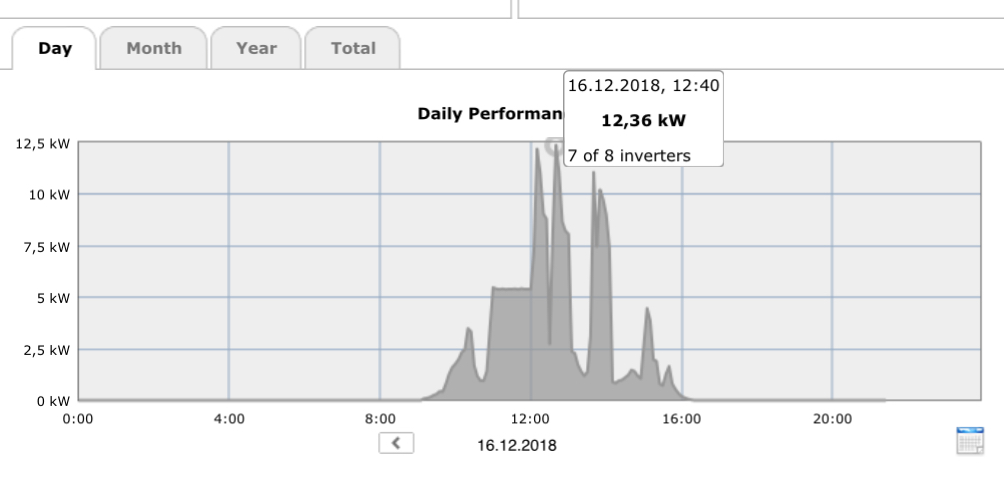Click the 16.12.2018 date label below chart
Image resolution: width=1004 pixels, height=480 pixels.
pyautogui.click(x=516, y=444)
